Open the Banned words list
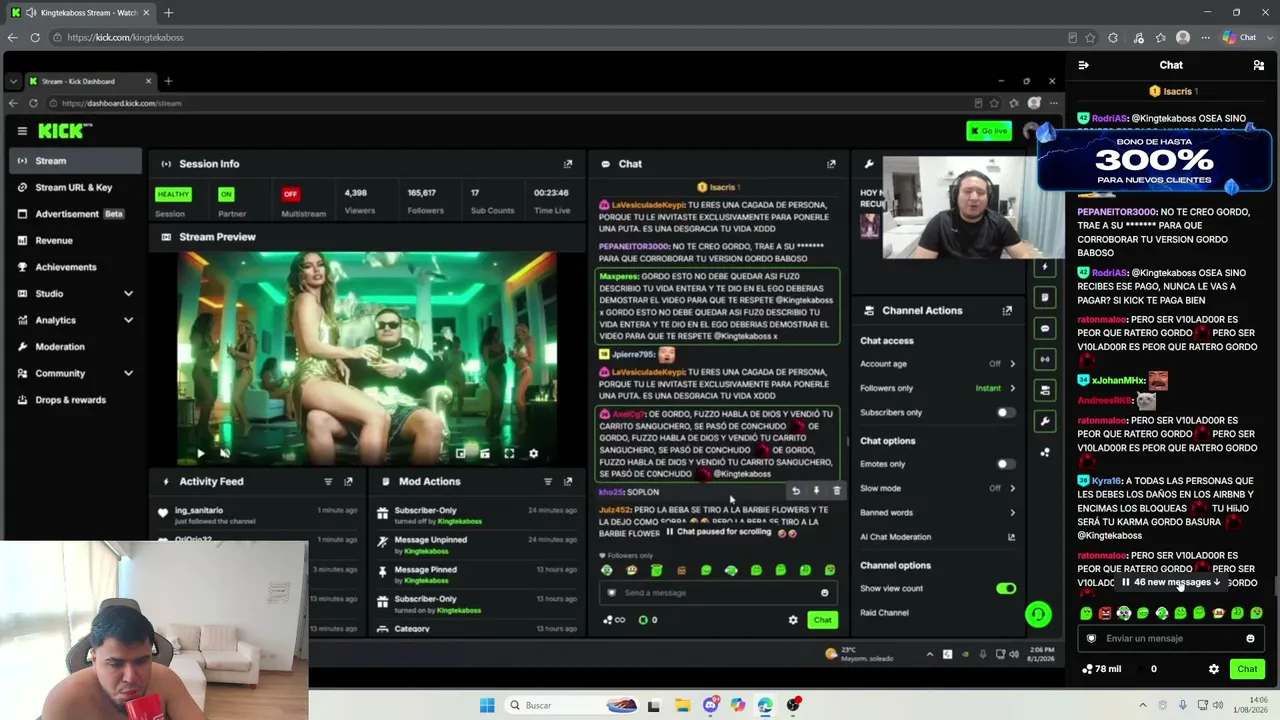The width and height of the screenshot is (1280, 720). (937, 513)
